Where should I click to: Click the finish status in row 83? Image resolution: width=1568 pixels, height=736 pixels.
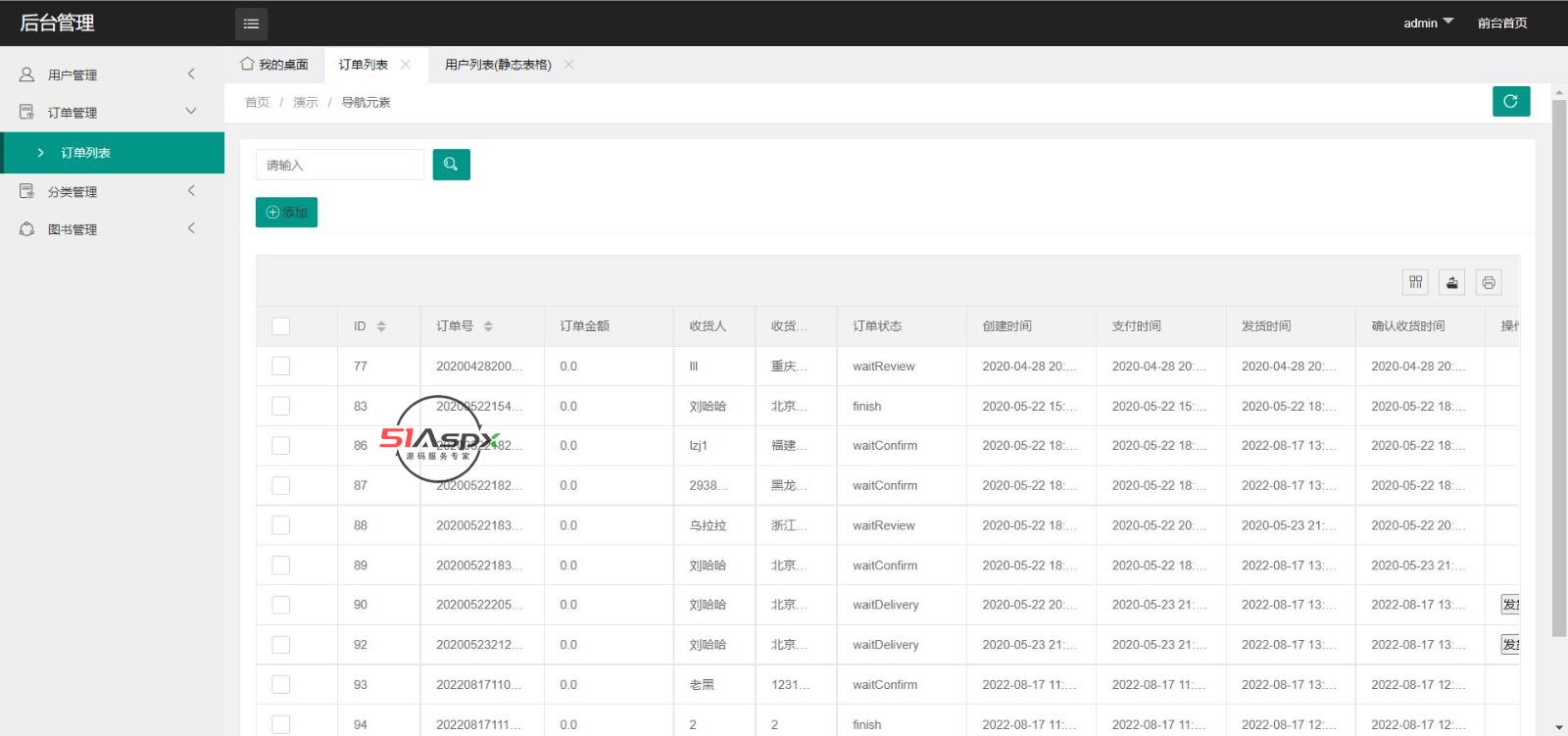(x=866, y=406)
